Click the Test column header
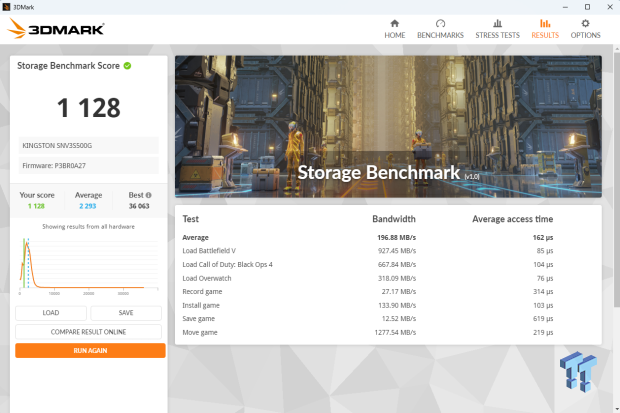 point(191,219)
